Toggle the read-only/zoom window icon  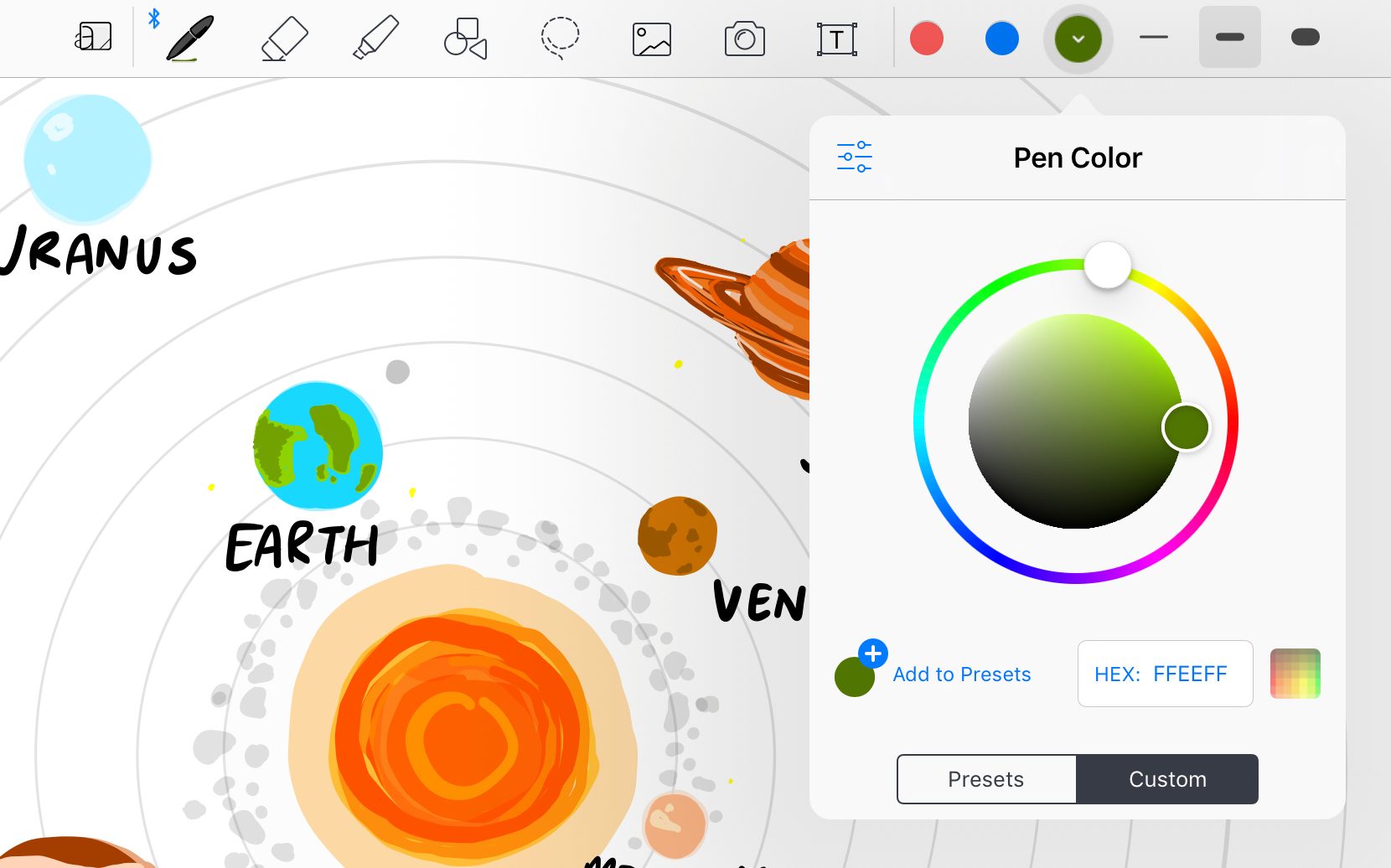point(94,37)
